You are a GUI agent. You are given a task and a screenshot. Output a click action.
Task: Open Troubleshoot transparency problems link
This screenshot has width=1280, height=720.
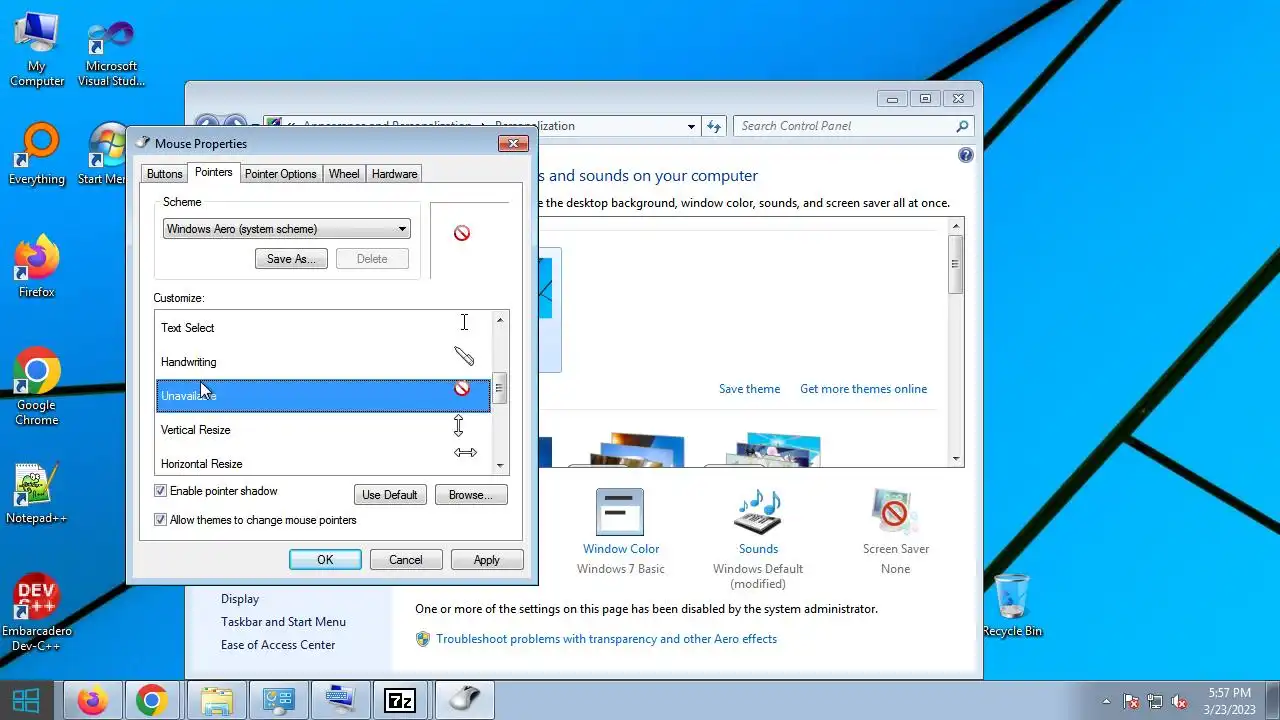(x=606, y=639)
